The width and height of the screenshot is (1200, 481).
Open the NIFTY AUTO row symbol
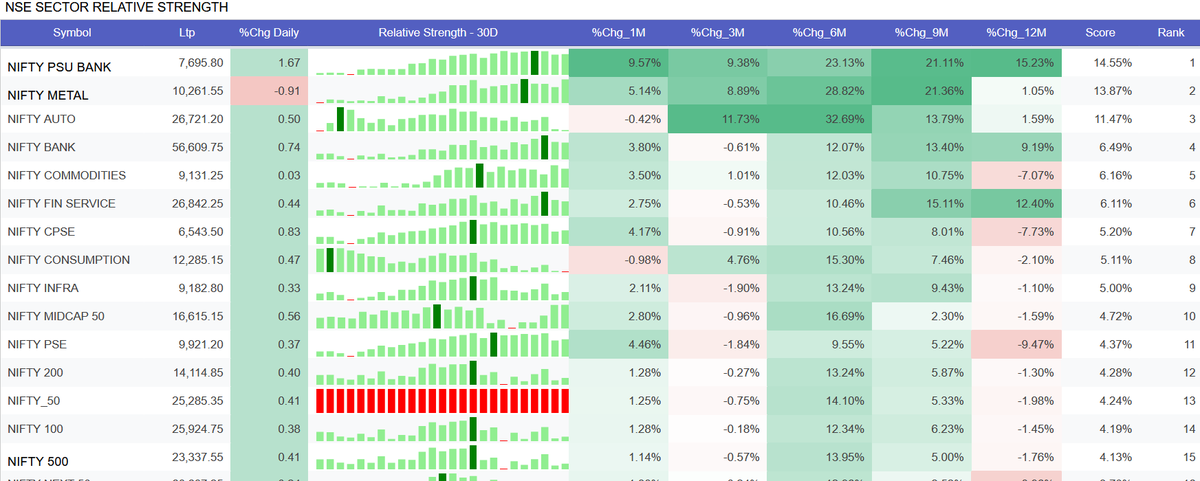click(41, 119)
